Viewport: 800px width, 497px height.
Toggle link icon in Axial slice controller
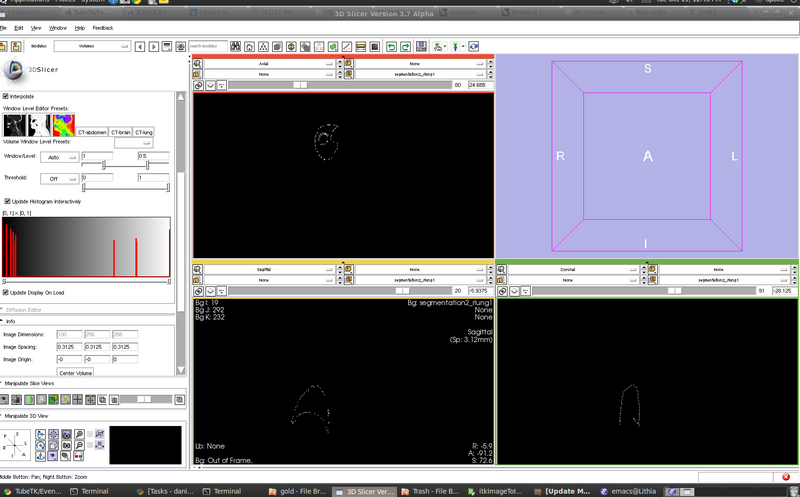pyautogui.click(x=198, y=85)
